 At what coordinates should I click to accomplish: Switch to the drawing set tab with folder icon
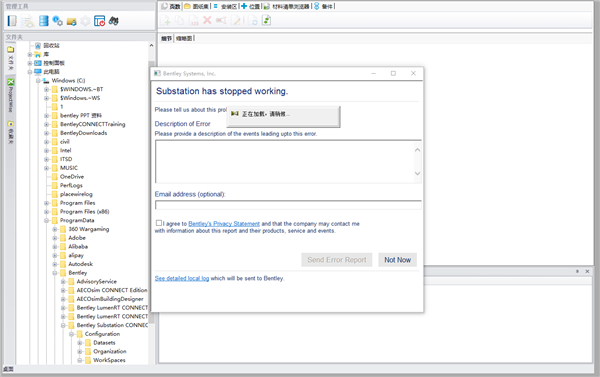click(x=197, y=6)
